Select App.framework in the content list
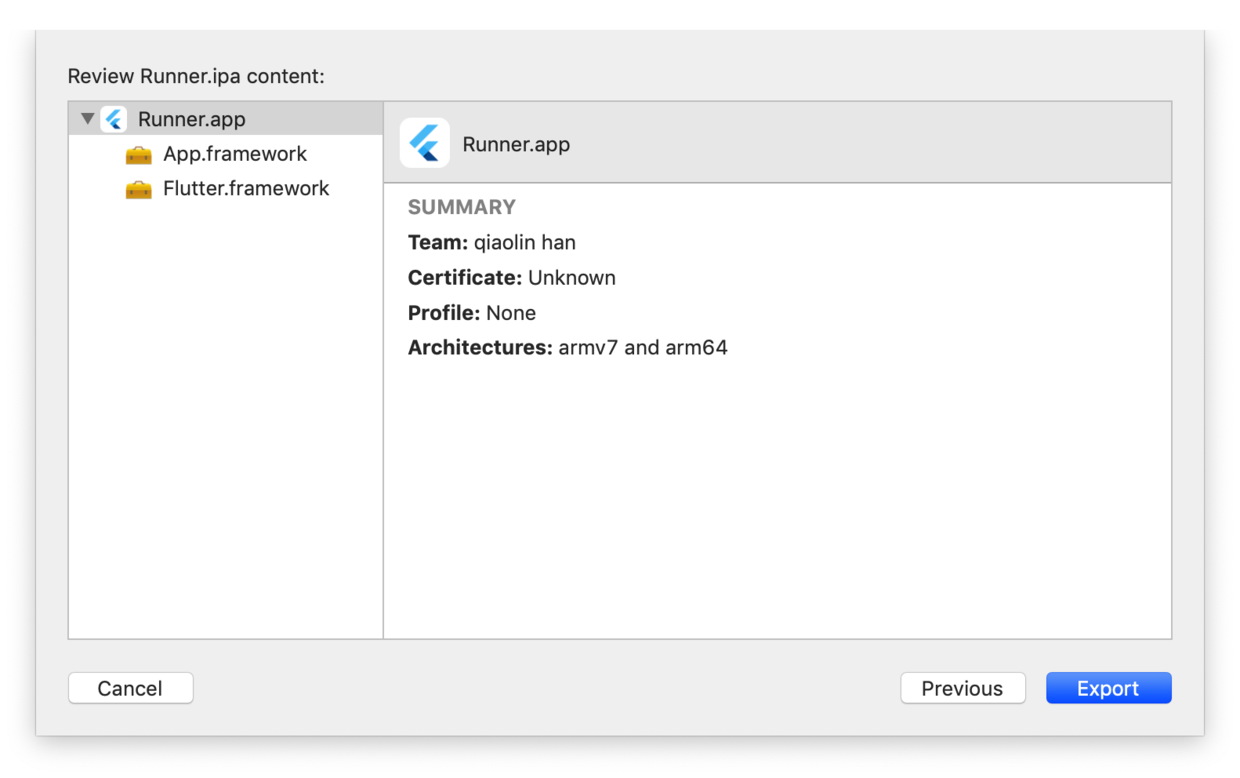 point(235,154)
